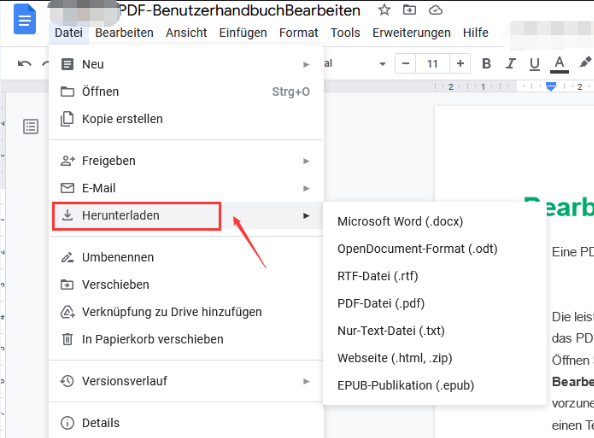
Task: Choose Öffnen from the menu
Action: point(186,92)
